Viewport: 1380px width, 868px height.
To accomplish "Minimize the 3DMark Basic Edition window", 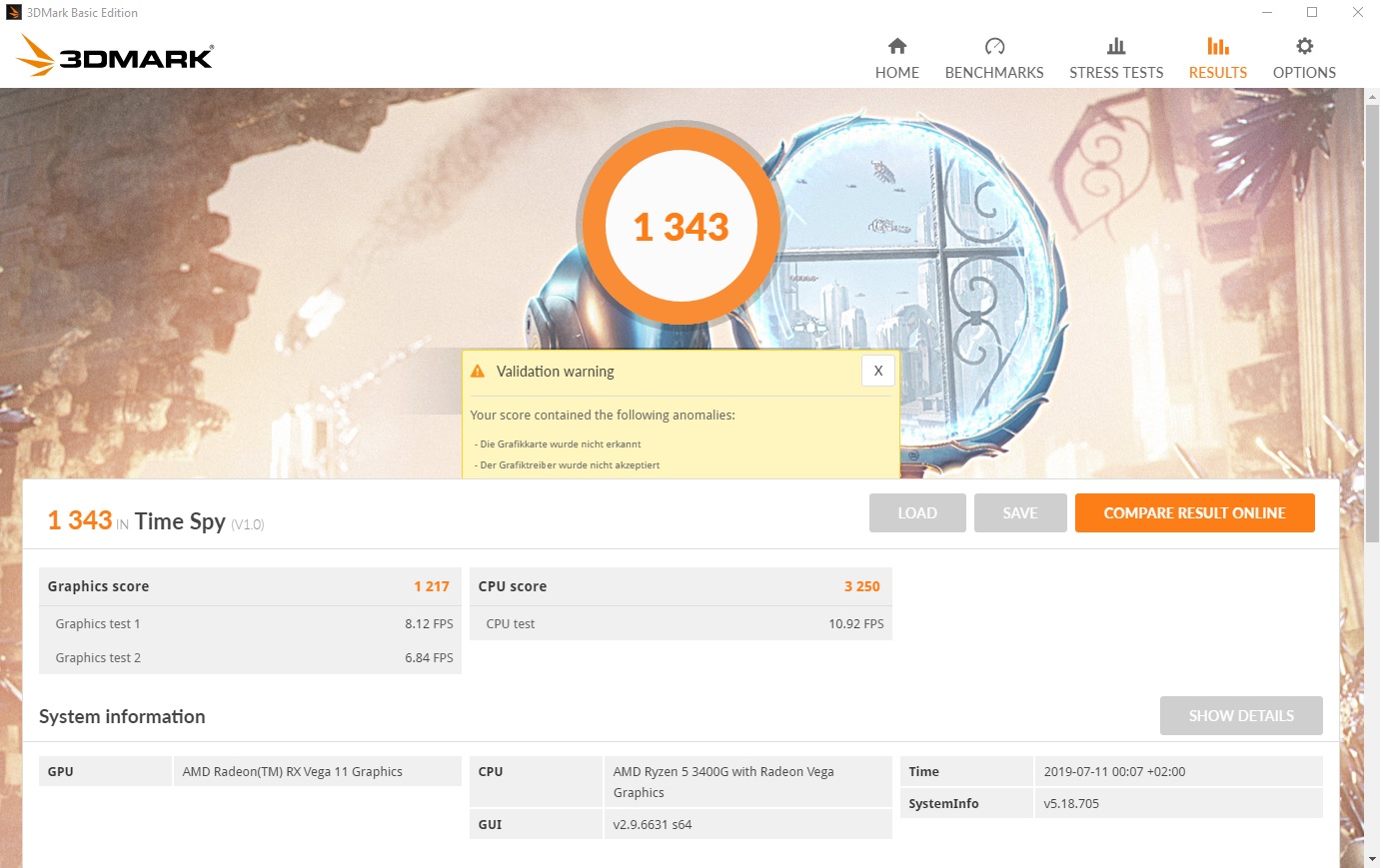I will coord(1267,13).
